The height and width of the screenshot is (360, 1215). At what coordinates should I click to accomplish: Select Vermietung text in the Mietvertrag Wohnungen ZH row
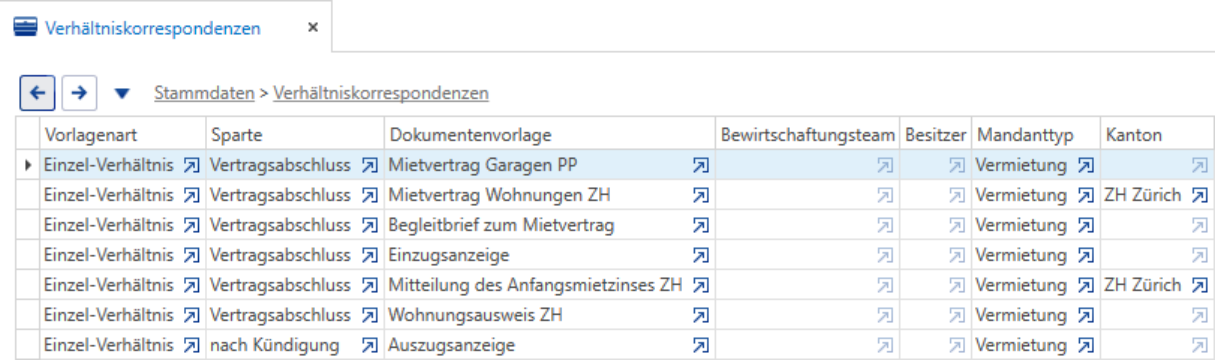1021,195
